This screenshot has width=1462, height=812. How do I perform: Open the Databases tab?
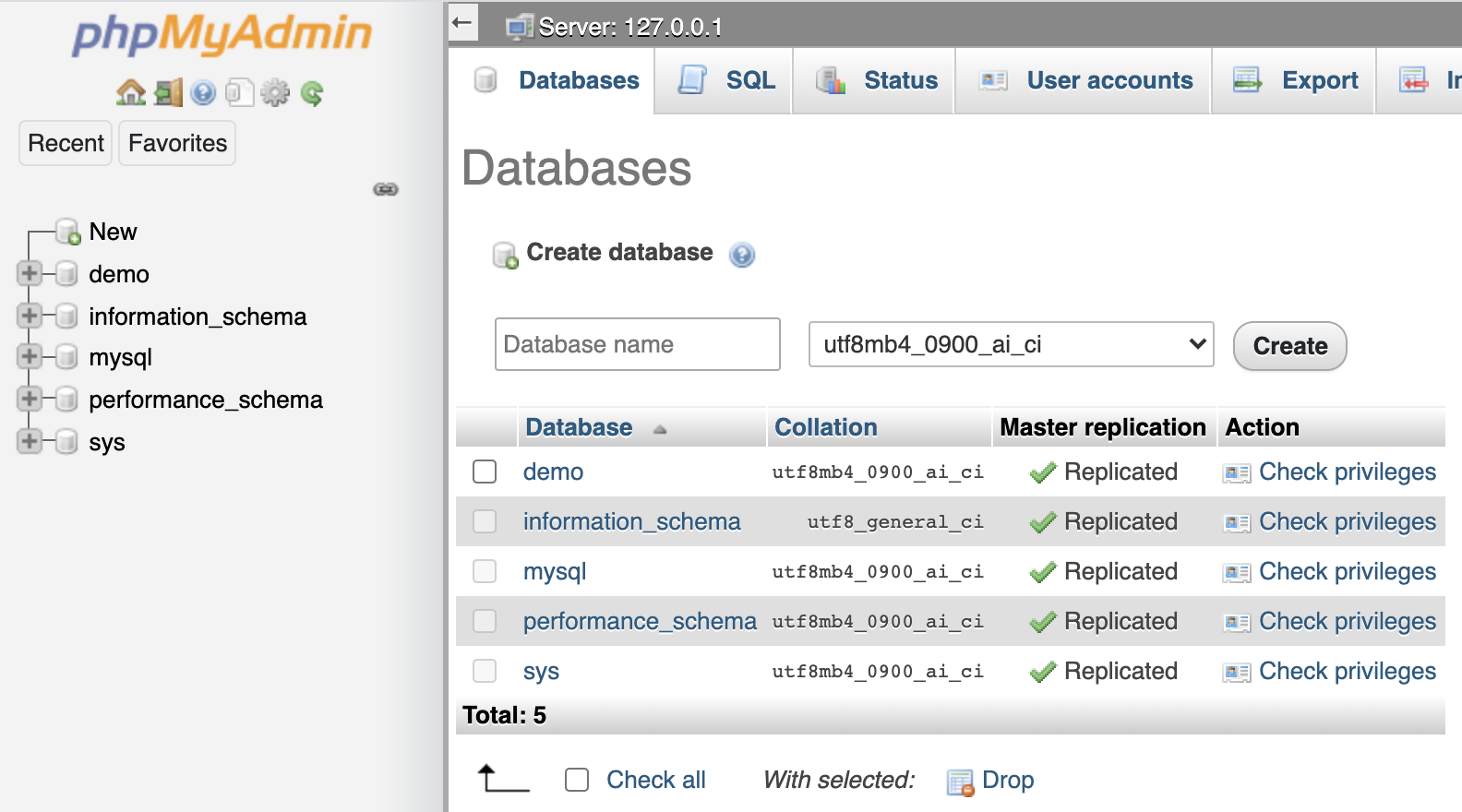[552, 80]
